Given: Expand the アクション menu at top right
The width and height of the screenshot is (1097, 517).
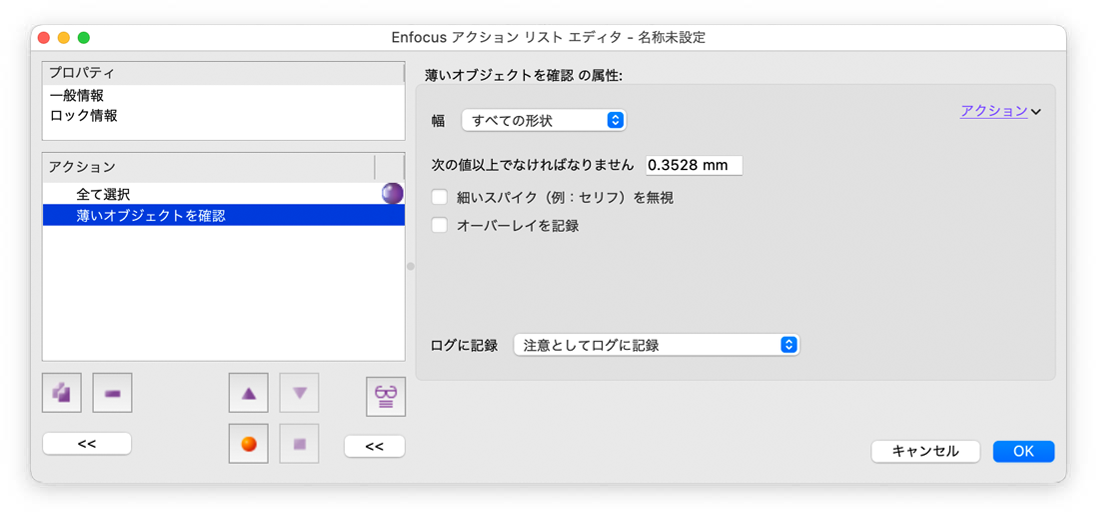Looking at the screenshot, I should click(1000, 111).
